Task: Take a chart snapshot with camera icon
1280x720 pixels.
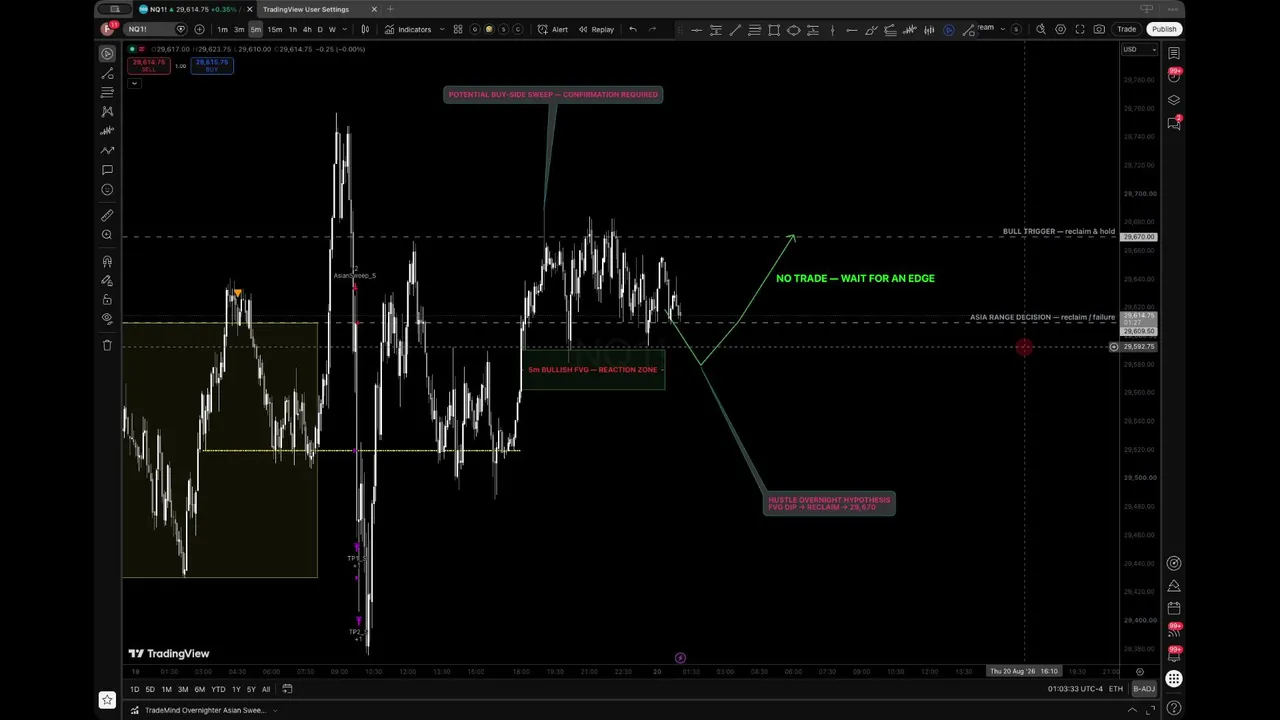Action: [1100, 29]
